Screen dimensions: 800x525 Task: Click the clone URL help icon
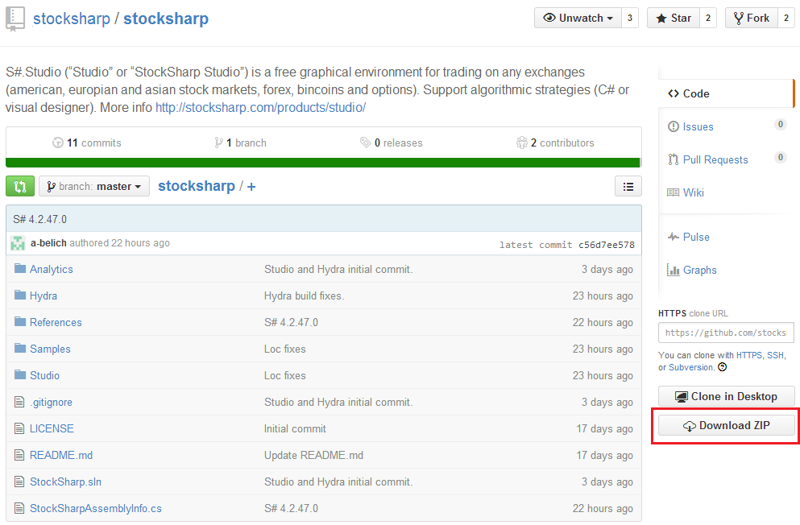[723, 367]
